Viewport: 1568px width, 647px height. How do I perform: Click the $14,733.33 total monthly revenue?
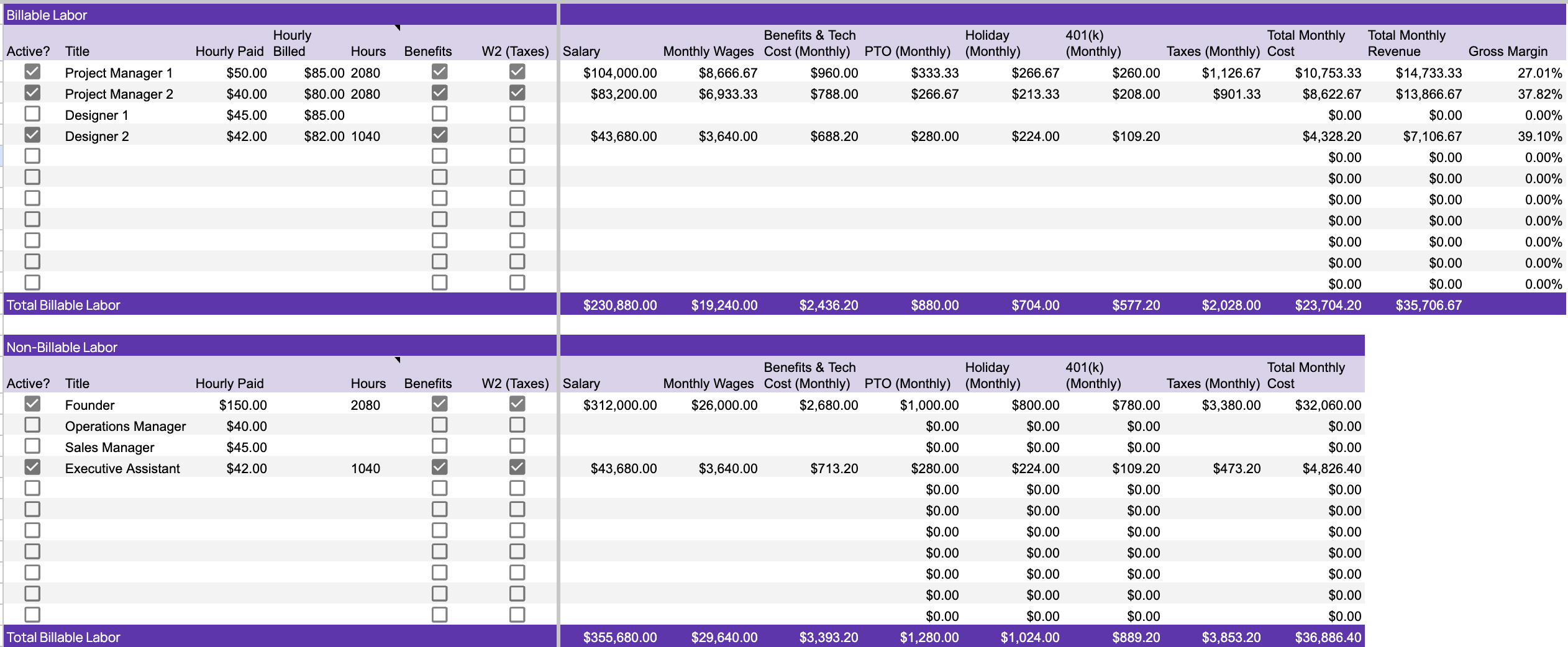pos(1429,73)
